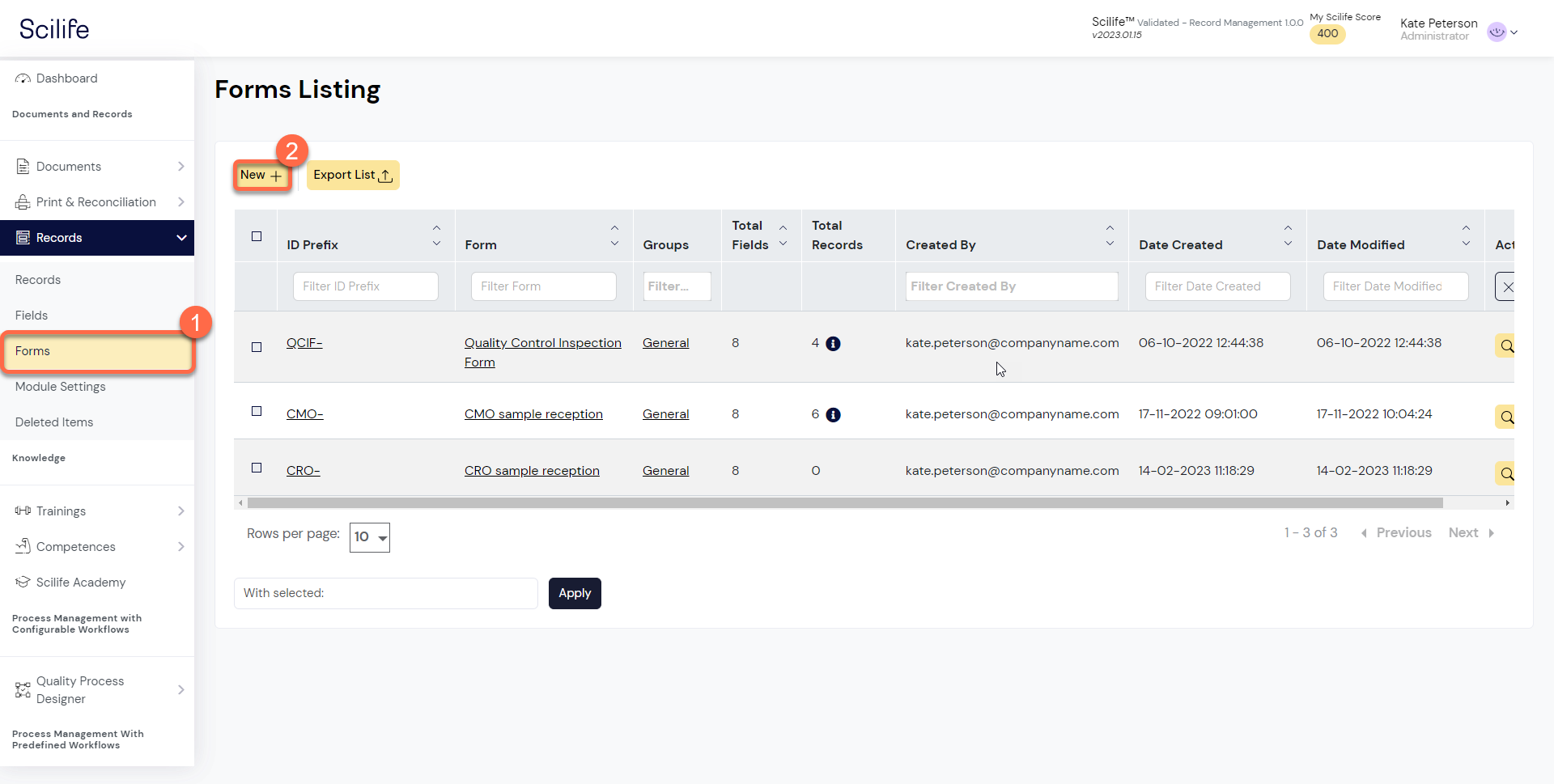Click the Quality Process Designer workflow icon

click(x=23, y=690)
